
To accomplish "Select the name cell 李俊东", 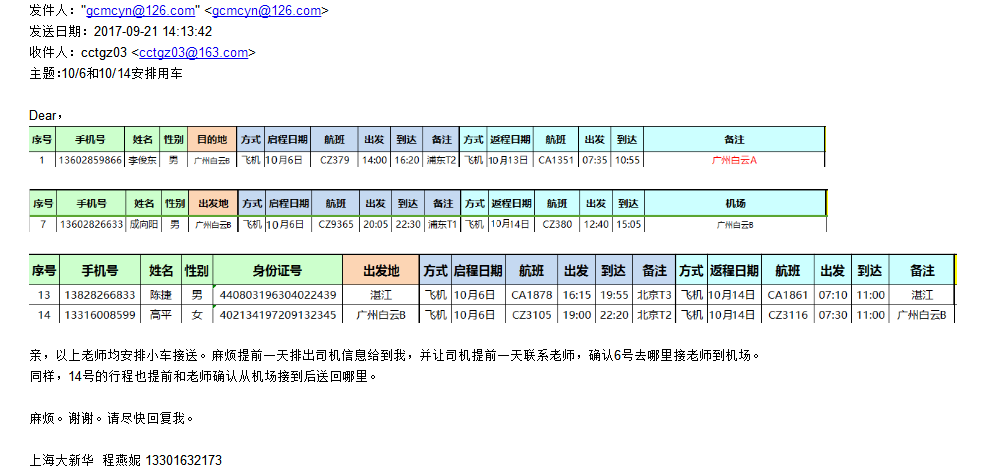I will (143, 160).
